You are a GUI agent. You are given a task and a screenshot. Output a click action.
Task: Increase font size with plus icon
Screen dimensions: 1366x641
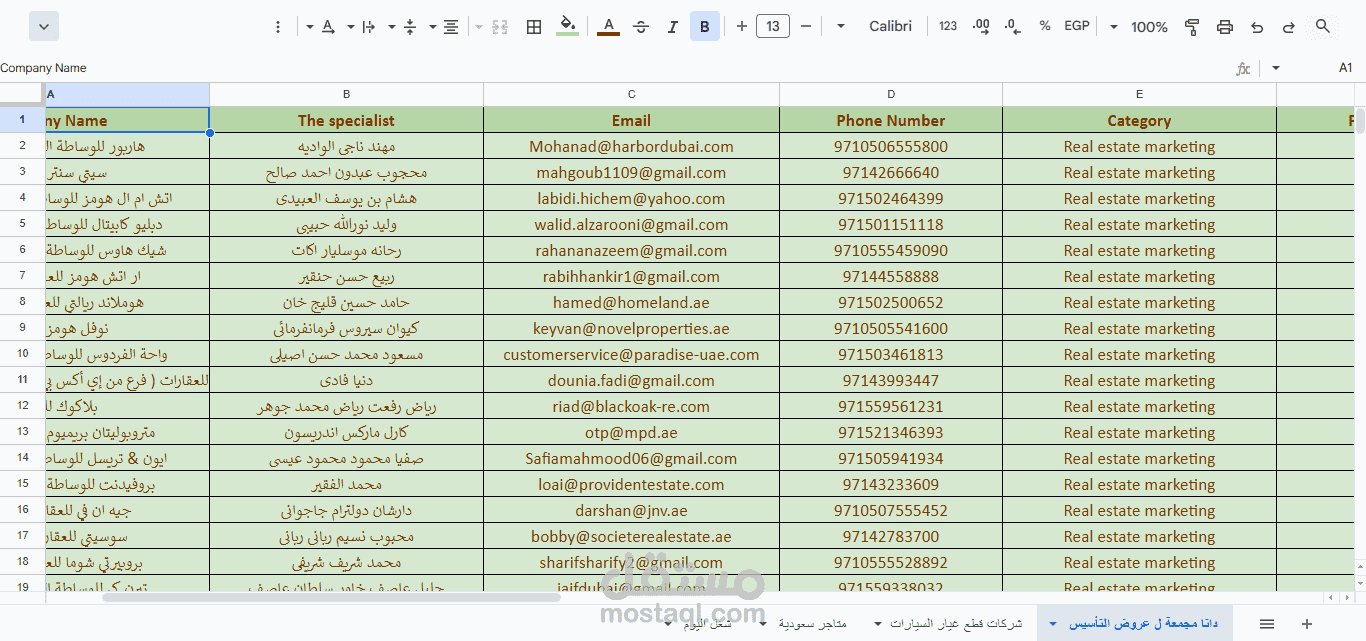(x=741, y=27)
